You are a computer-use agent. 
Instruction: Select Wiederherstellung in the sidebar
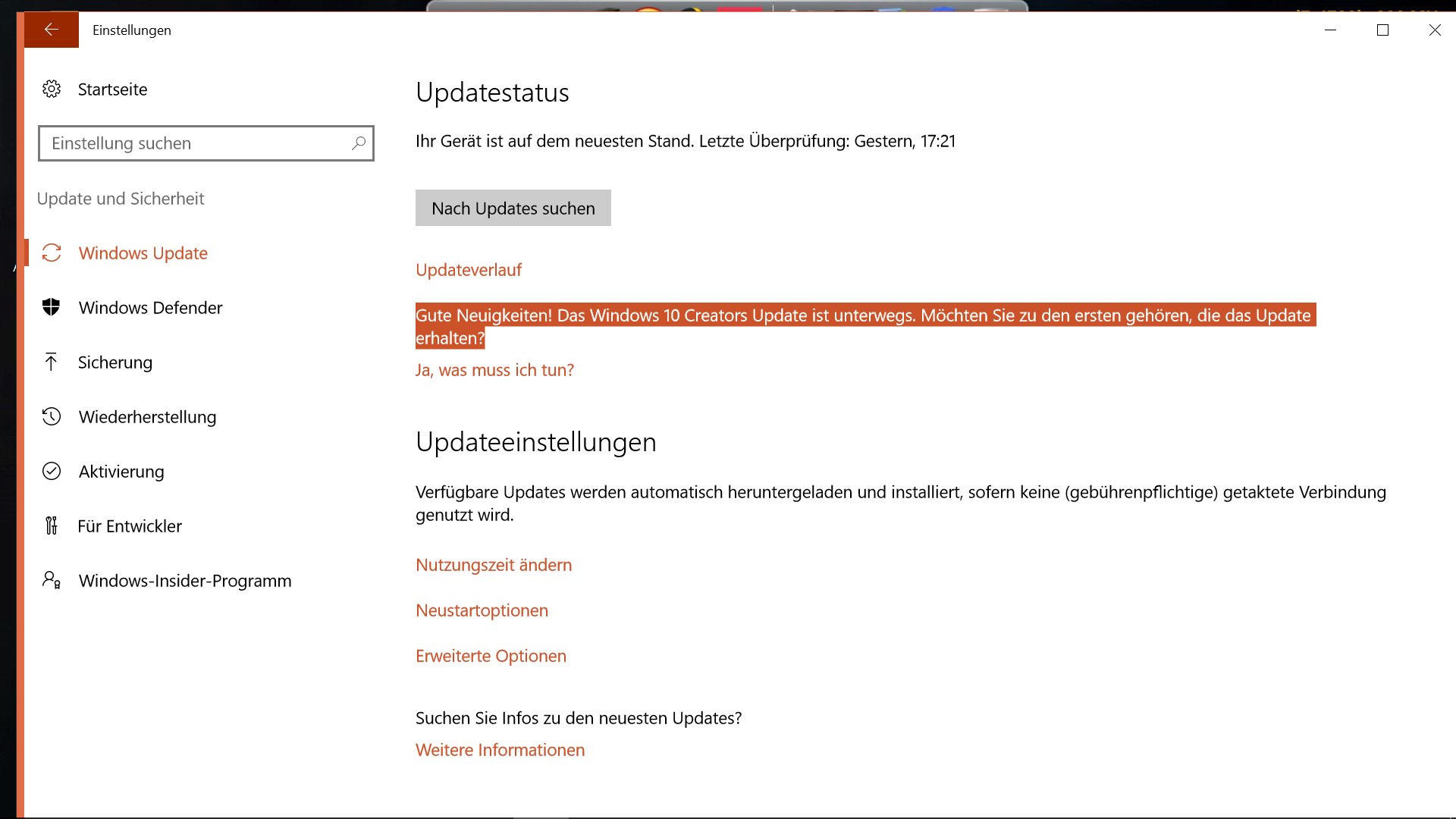(147, 417)
